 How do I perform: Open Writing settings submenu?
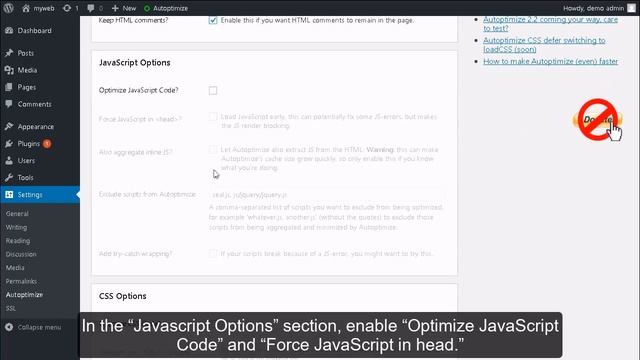click(x=16, y=227)
